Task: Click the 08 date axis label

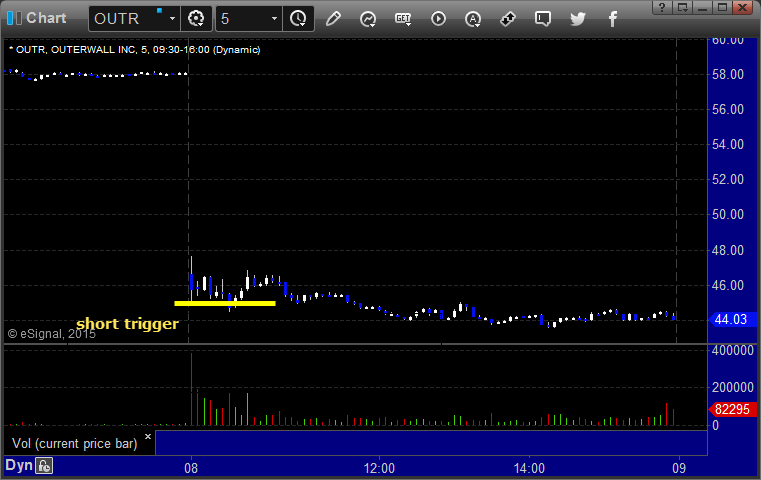Action: click(x=191, y=468)
